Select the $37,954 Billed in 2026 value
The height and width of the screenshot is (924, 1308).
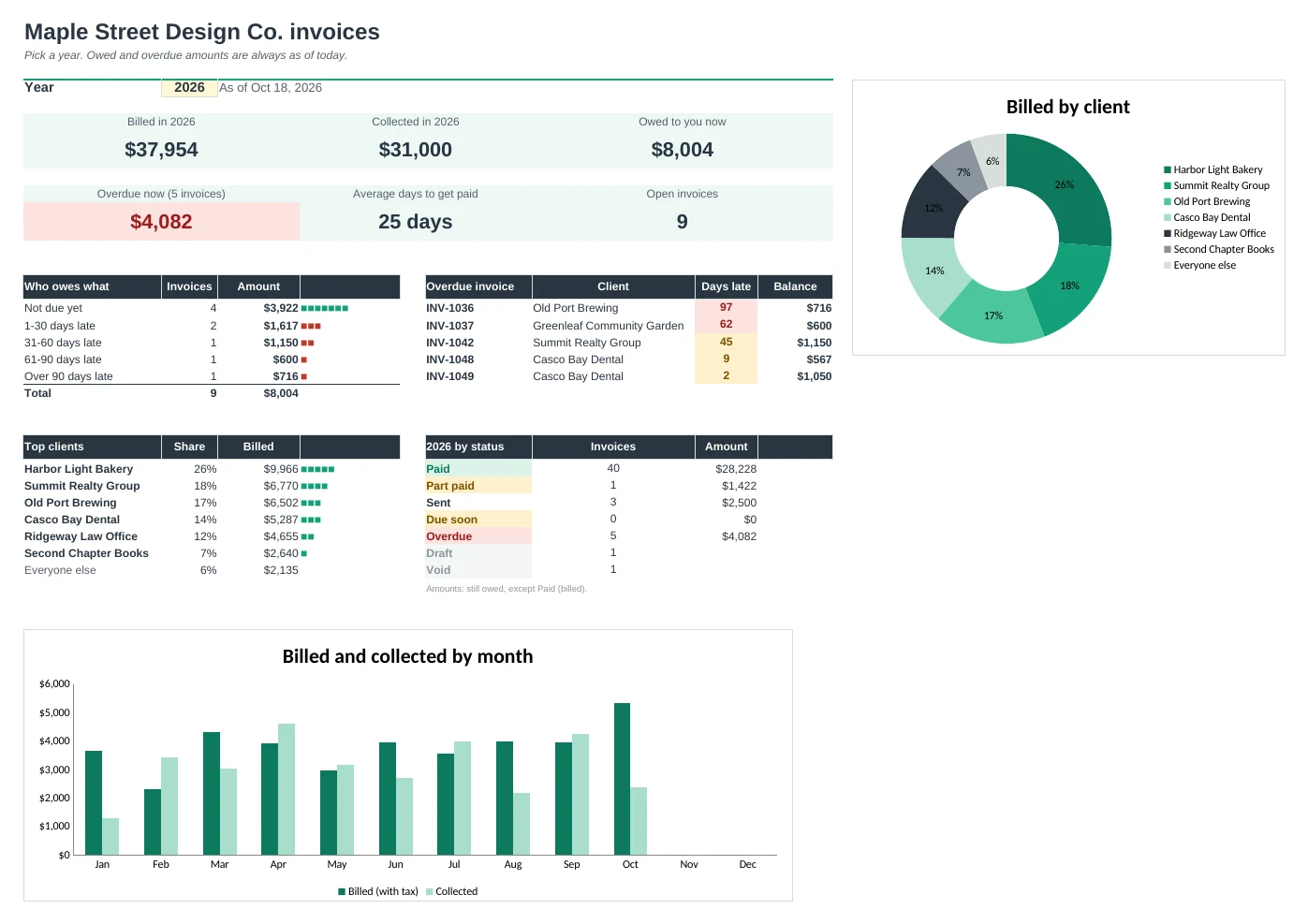pos(161,150)
